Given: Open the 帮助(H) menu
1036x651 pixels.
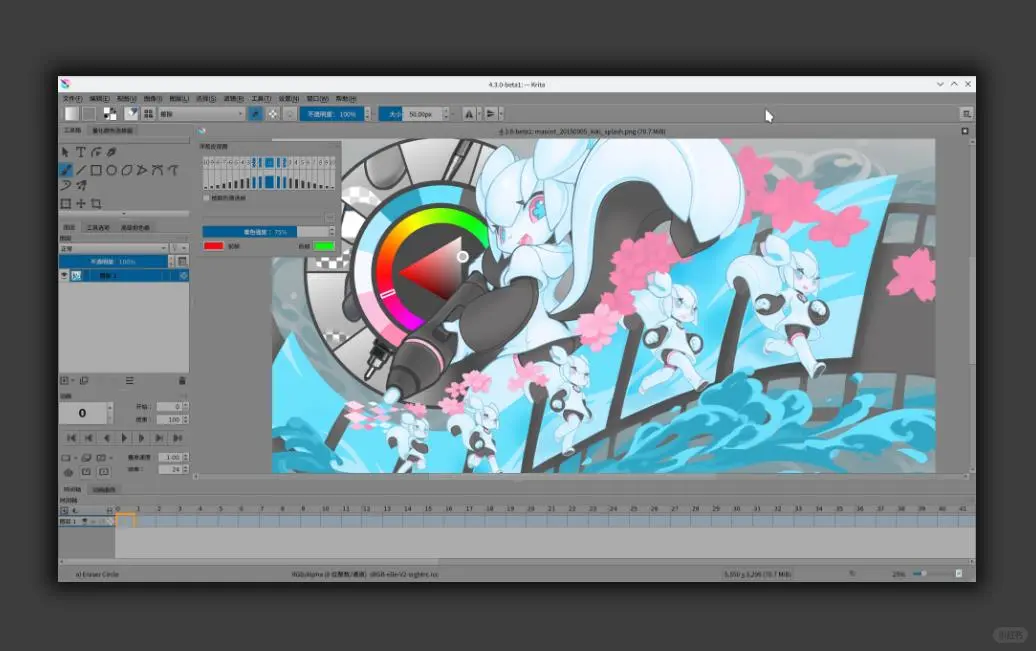Looking at the screenshot, I should coord(346,98).
